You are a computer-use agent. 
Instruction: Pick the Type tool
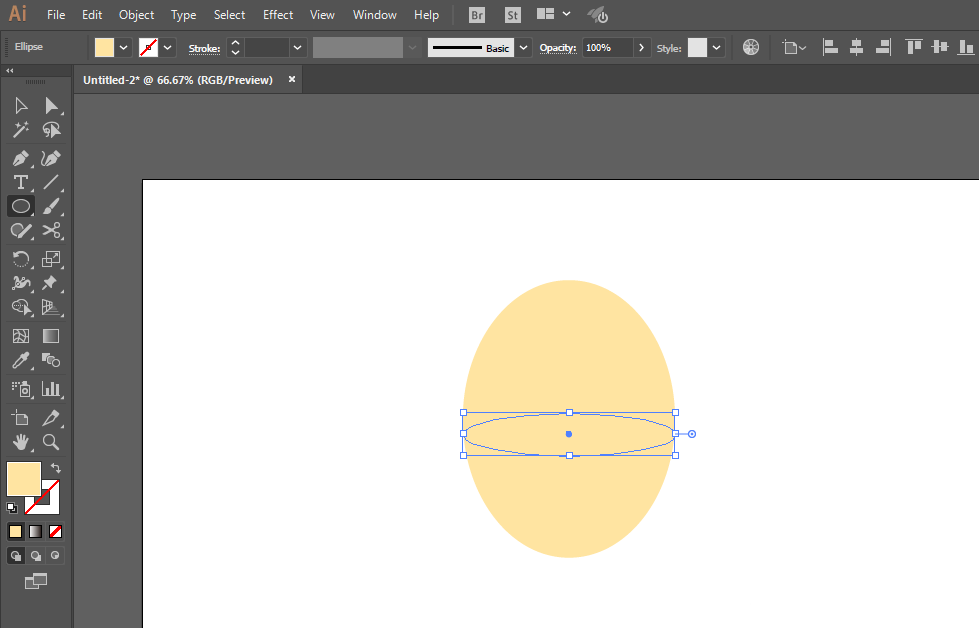tap(21, 182)
